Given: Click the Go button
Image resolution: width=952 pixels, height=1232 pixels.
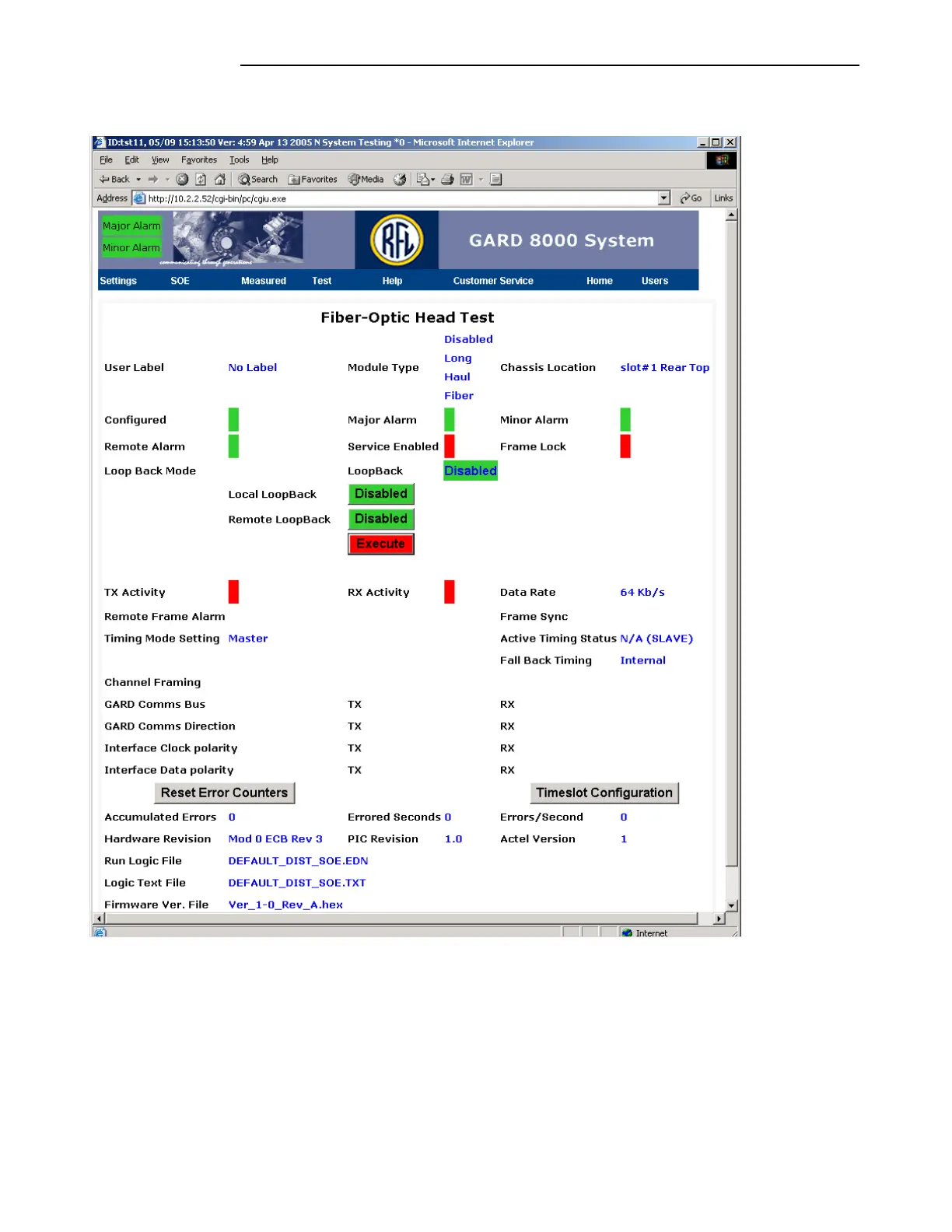Looking at the screenshot, I should [x=691, y=198].
